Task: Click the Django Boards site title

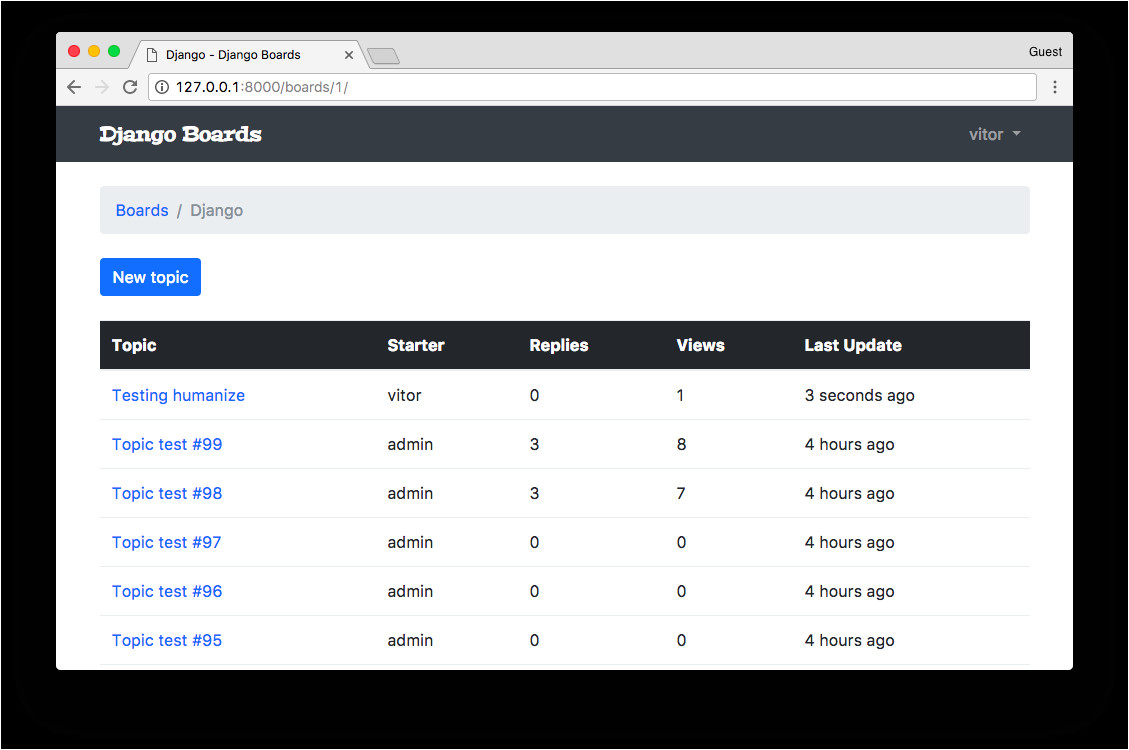Action: [x=180, y=134]
